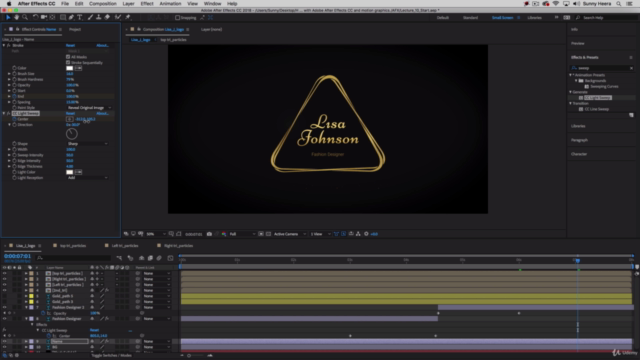Expand the Gold_path 5 layer in the timeline

tap(26, 296)
